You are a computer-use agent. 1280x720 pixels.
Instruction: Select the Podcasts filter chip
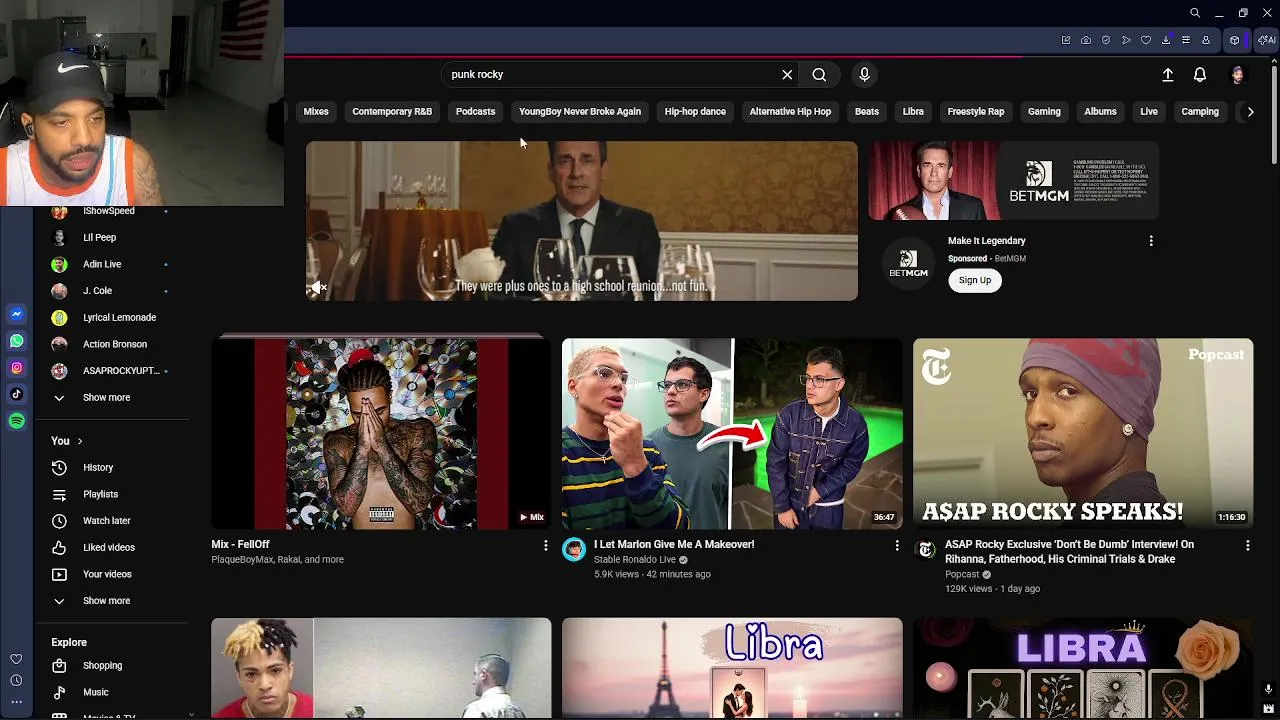tap(475, 112)
